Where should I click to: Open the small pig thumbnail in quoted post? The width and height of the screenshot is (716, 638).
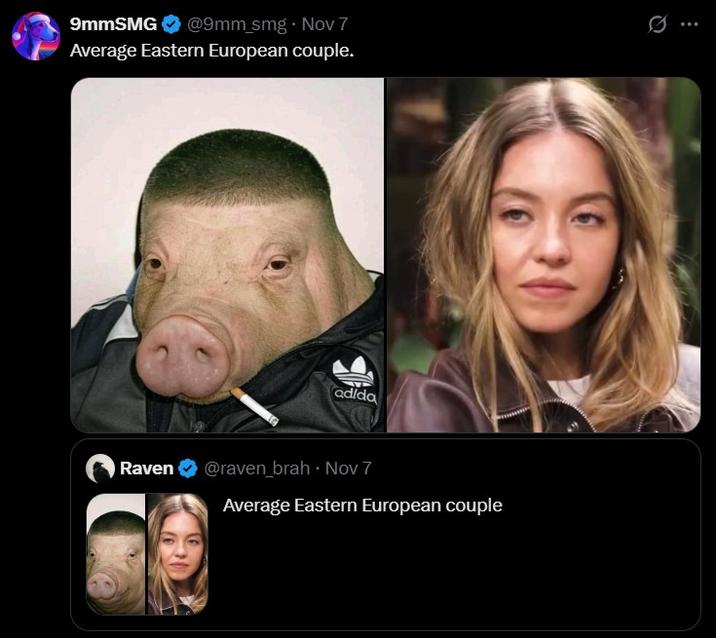(x=116, y=553)
